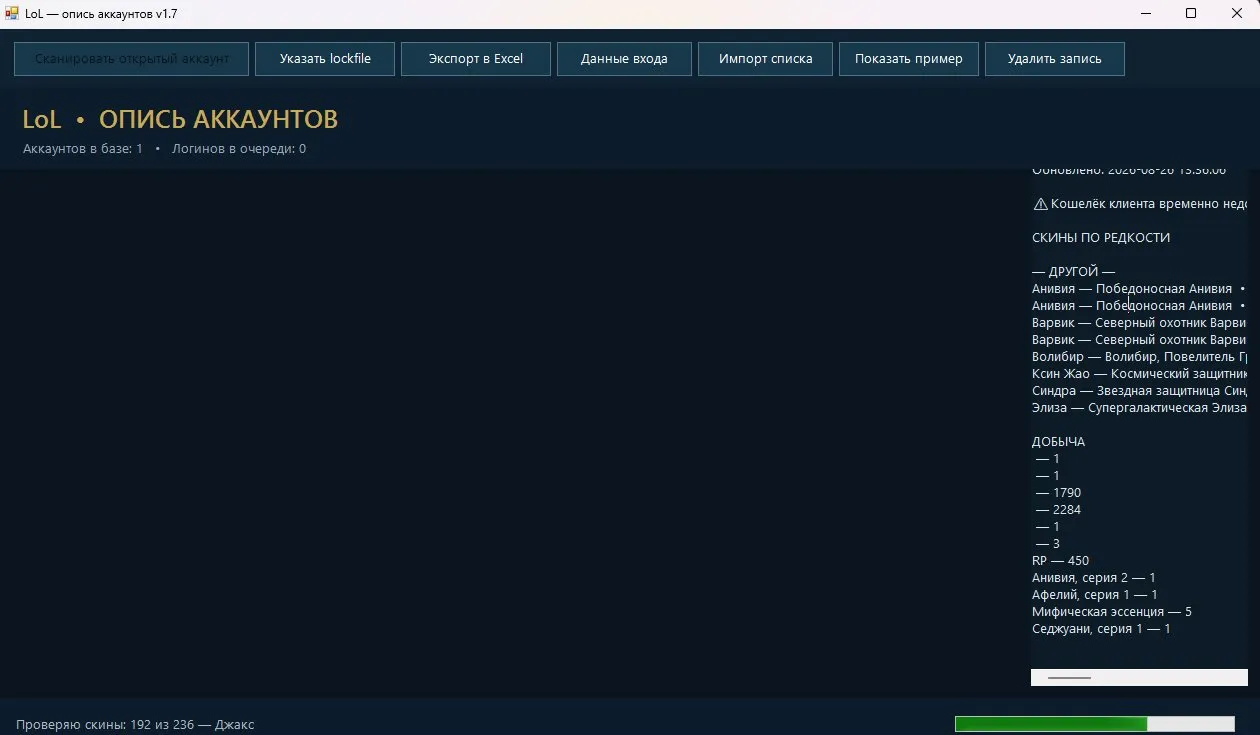Select the 'Анивия, серия 2 — 1' line

coord(1094,578)
